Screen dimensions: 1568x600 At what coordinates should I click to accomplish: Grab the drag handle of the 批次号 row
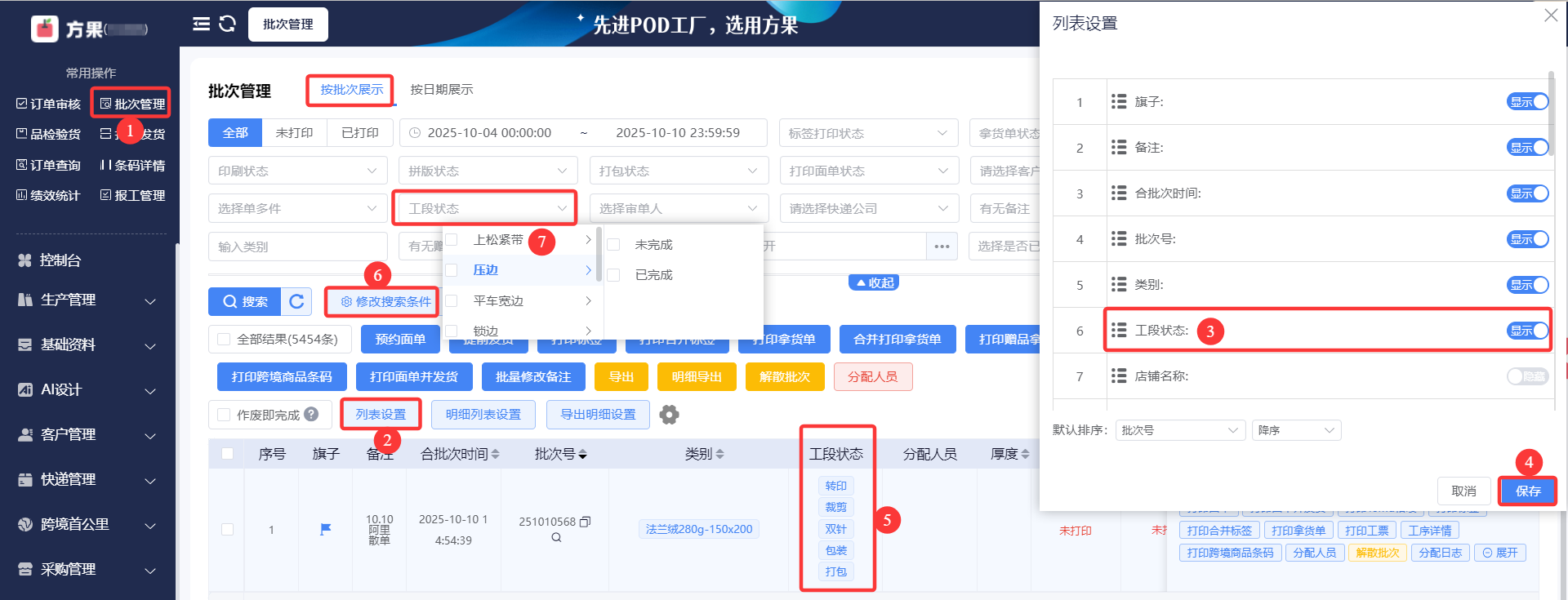click(1119, 239)
